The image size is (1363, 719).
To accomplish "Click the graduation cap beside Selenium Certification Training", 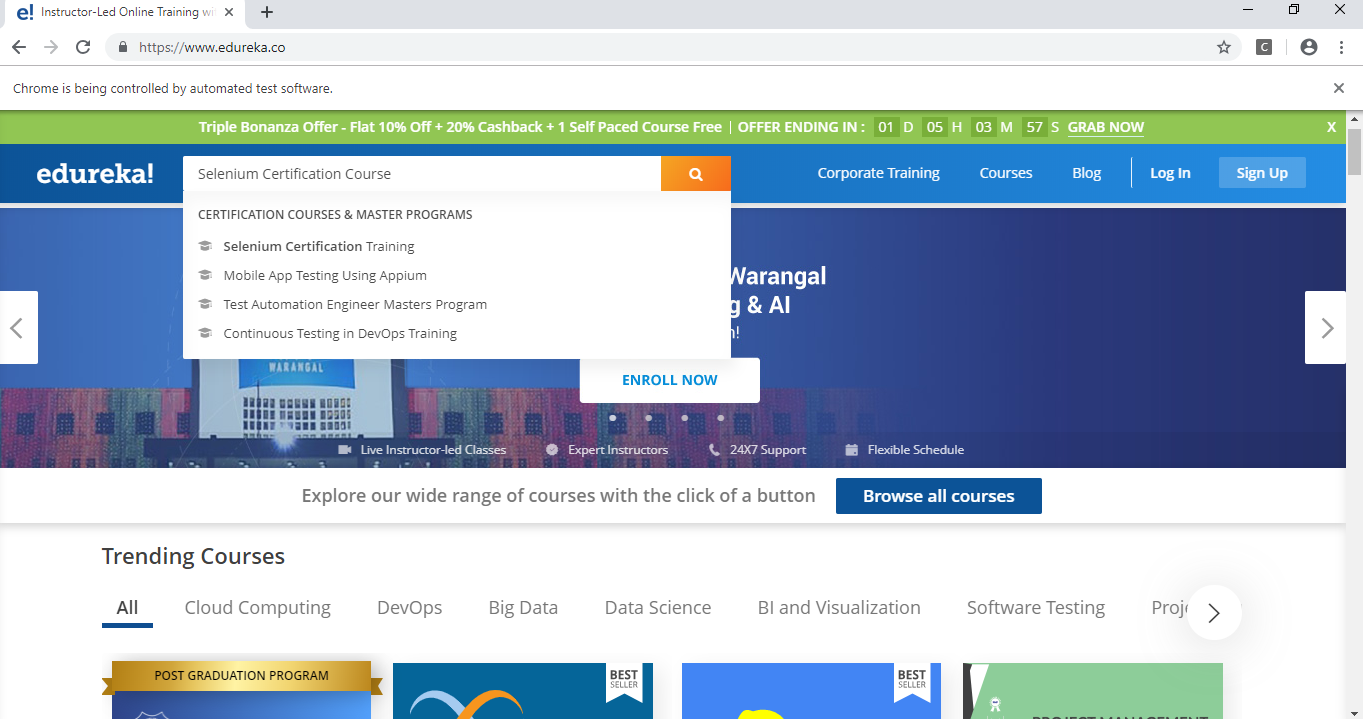I will (x=207, y=245).
